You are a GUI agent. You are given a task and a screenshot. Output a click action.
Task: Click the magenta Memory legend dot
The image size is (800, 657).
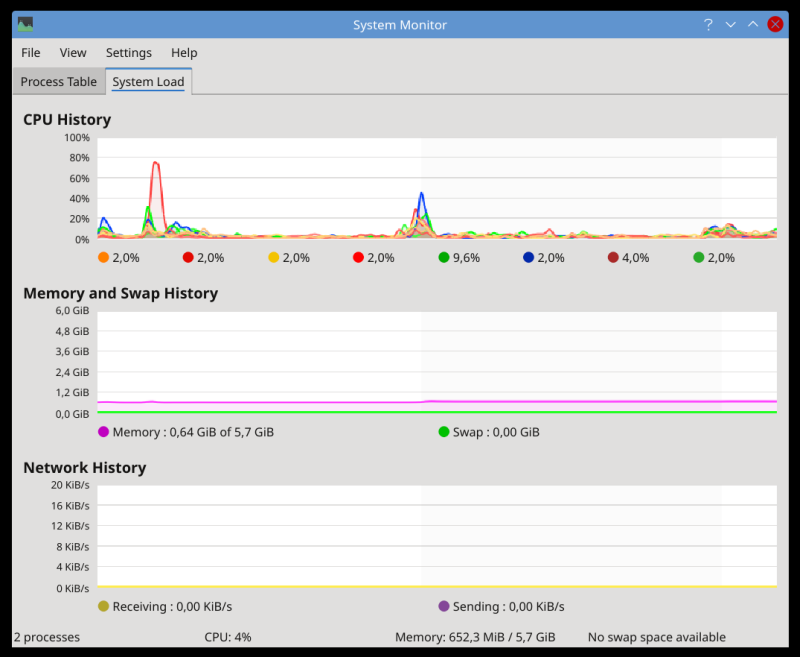(103, 432)
